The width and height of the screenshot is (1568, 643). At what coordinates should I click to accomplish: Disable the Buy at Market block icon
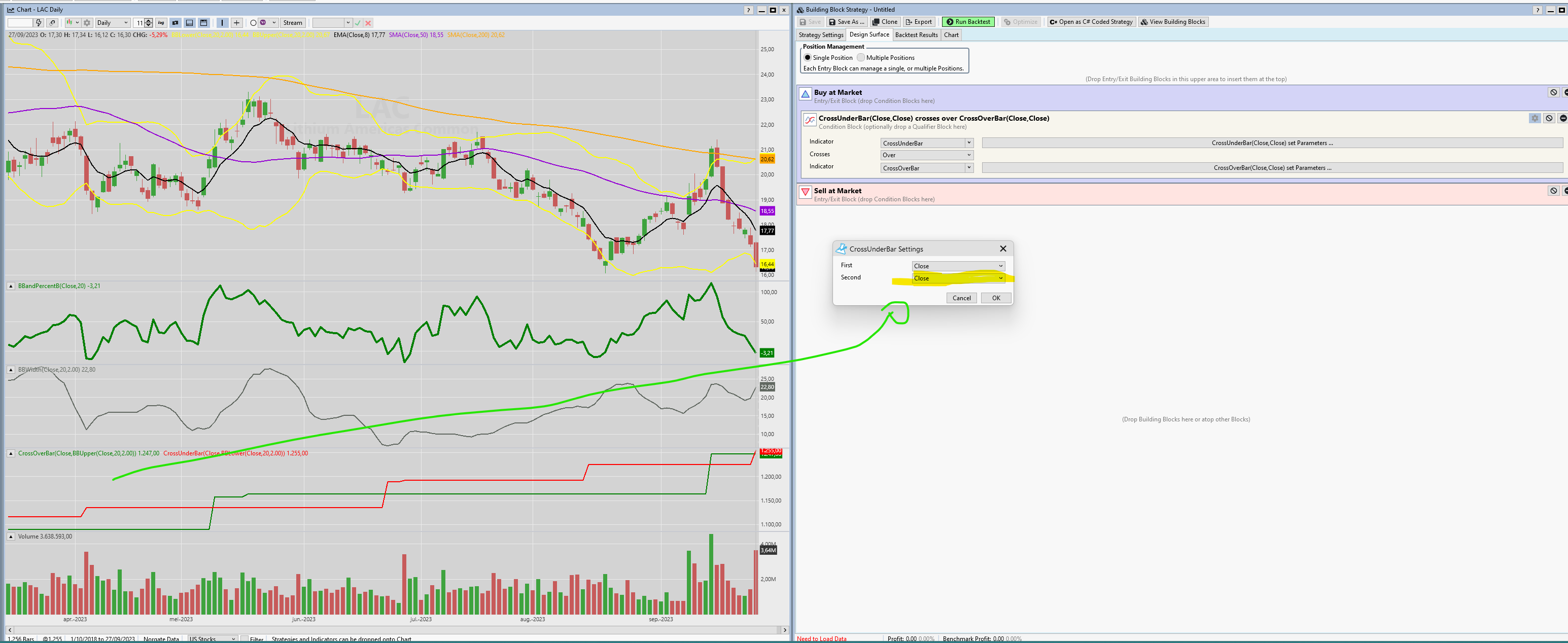pyautogui.click(x=1553, y=92)
